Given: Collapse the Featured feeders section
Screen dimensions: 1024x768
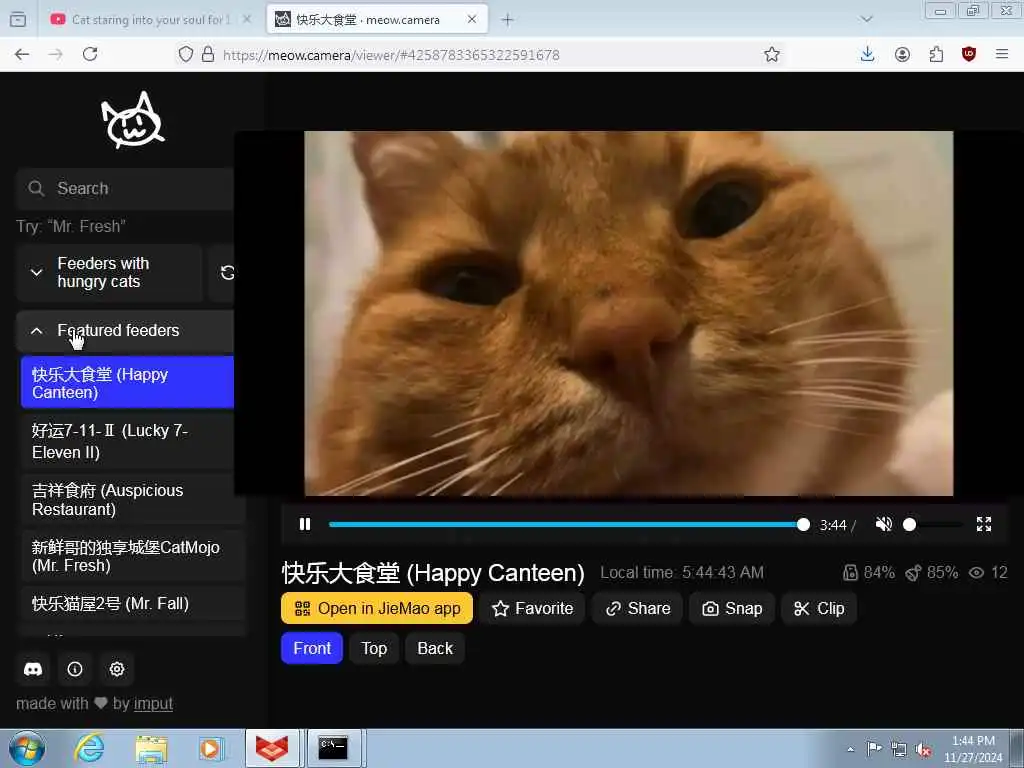Looking at the screenshot, I should pyautogui.click(x=125, y=331).
